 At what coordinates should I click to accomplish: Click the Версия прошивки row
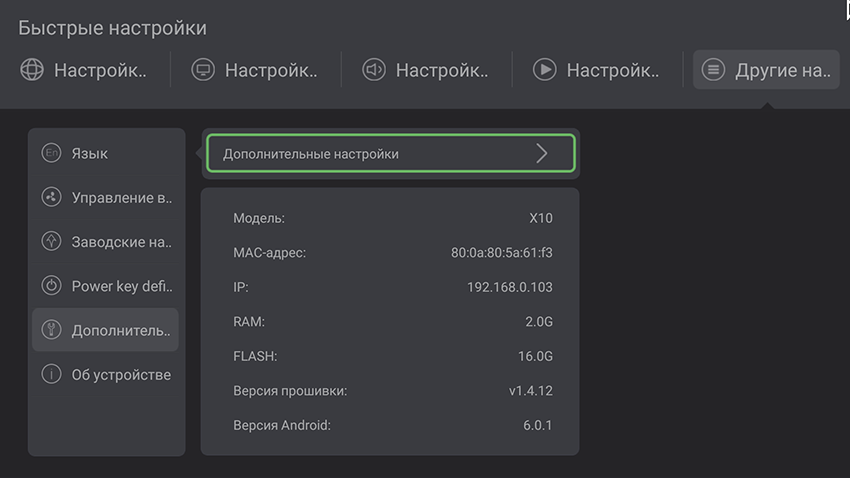390,390
